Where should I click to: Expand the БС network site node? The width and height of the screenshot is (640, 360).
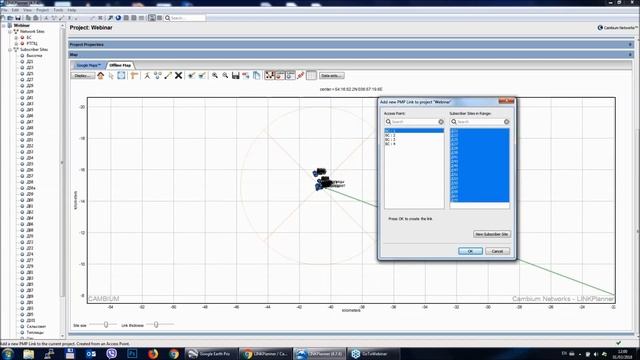16,38
